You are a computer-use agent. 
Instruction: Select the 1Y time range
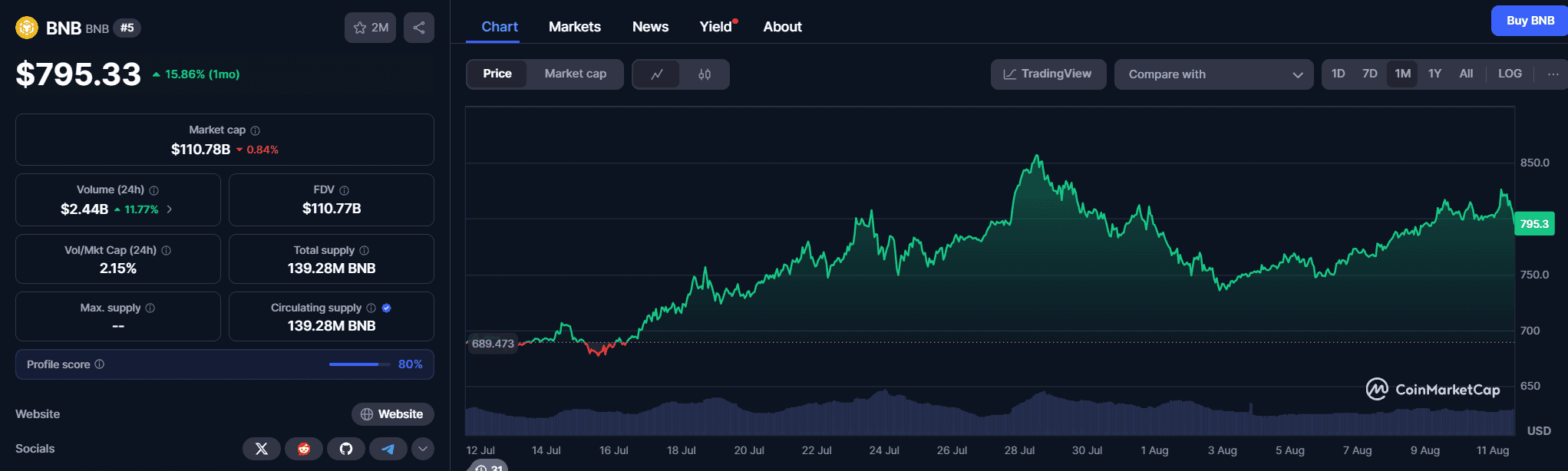(1434, 74)
